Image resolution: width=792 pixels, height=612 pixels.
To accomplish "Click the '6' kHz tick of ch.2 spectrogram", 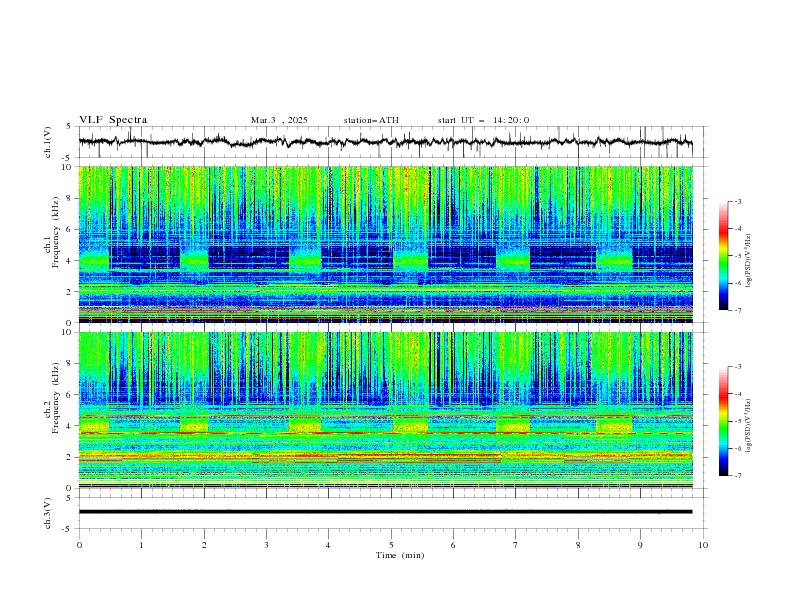I will pyautogui.click(x=70, y=395).
